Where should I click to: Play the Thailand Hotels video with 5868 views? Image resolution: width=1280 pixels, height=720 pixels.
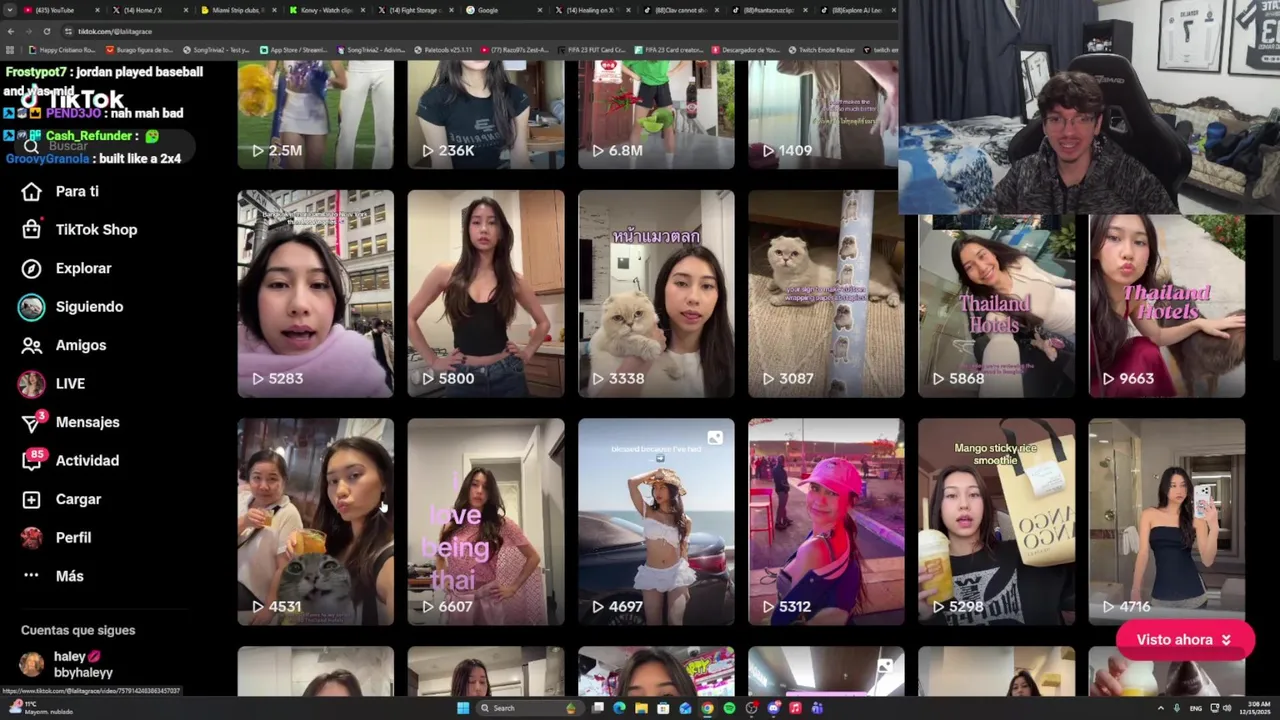(996, 305)
